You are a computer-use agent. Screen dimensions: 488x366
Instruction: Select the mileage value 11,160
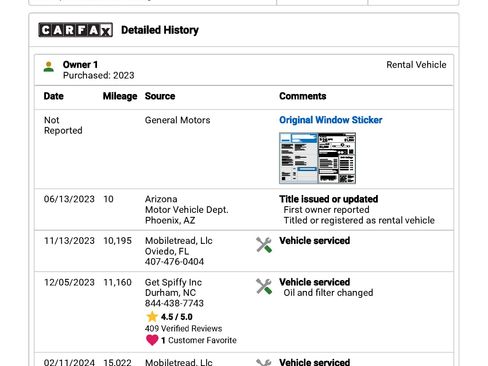pyautogui.click(x=118, y=282)
